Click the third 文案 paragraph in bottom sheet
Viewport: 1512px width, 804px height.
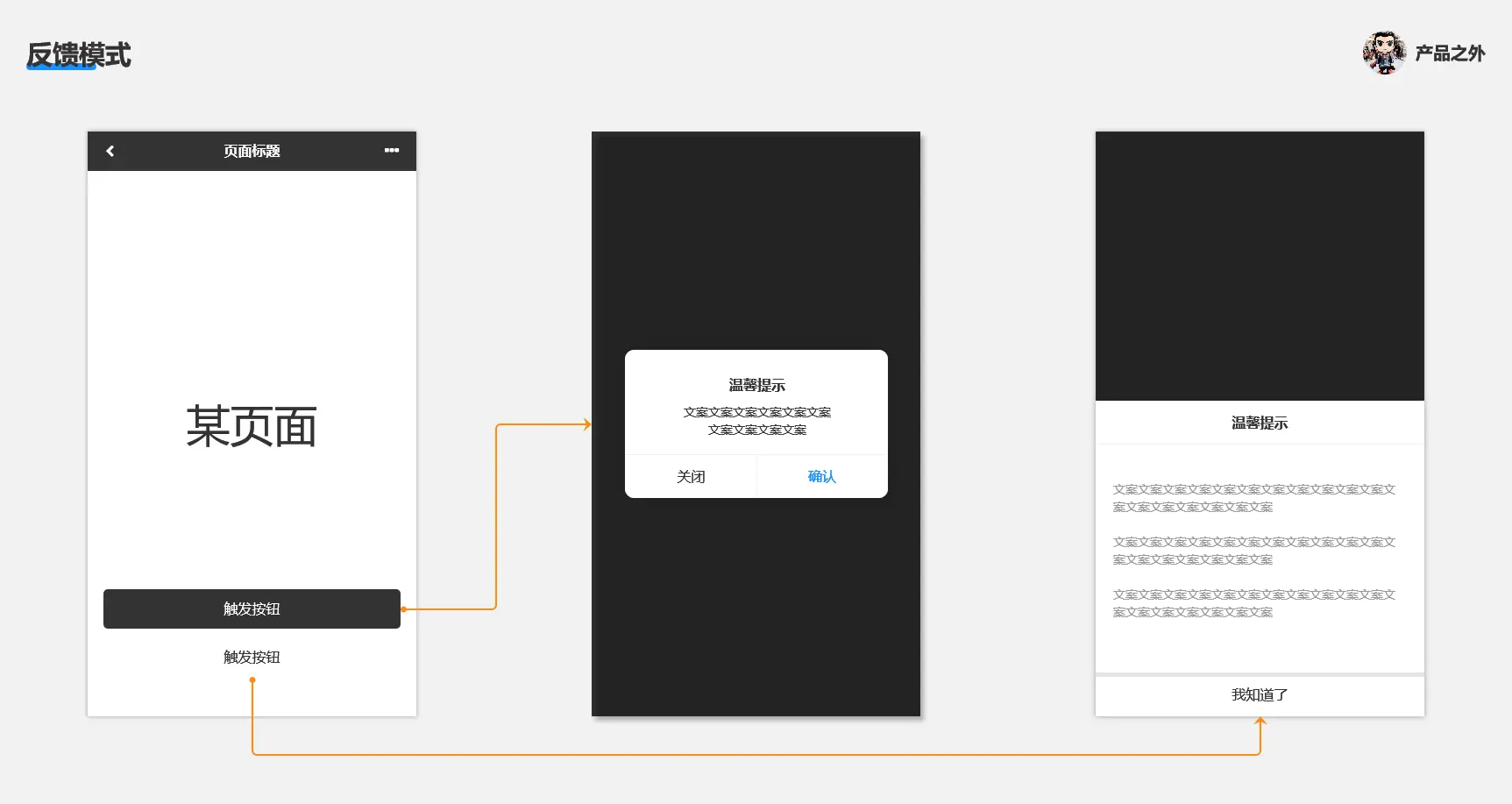1253,603
